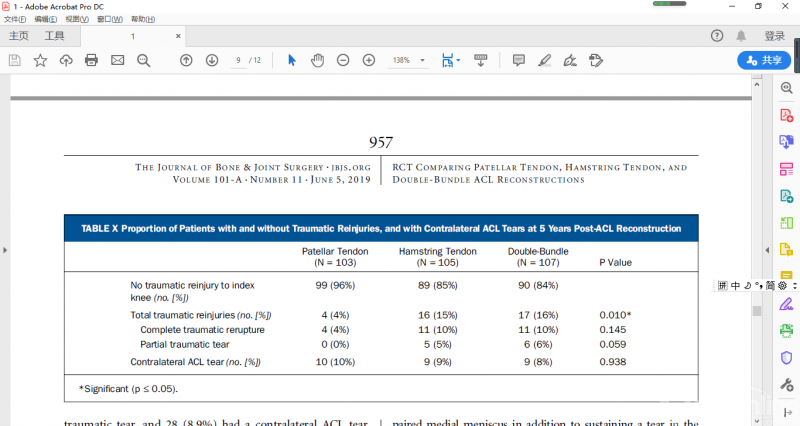This screenshot has width=800, height=426.
Task: Open the fit page options dropdown
Action: pyautogui.click(x=458, y=60)
